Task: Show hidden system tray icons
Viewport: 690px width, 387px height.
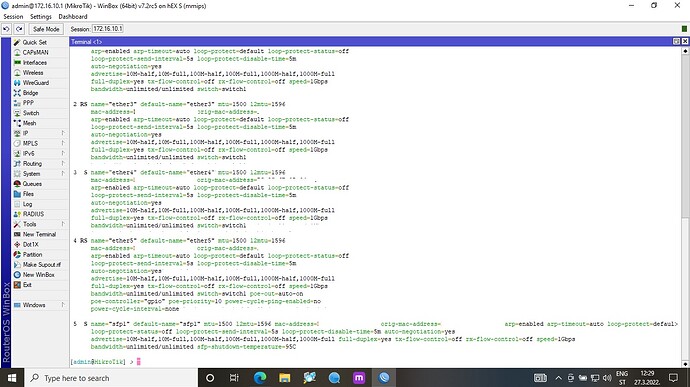Action: point(558,378)
